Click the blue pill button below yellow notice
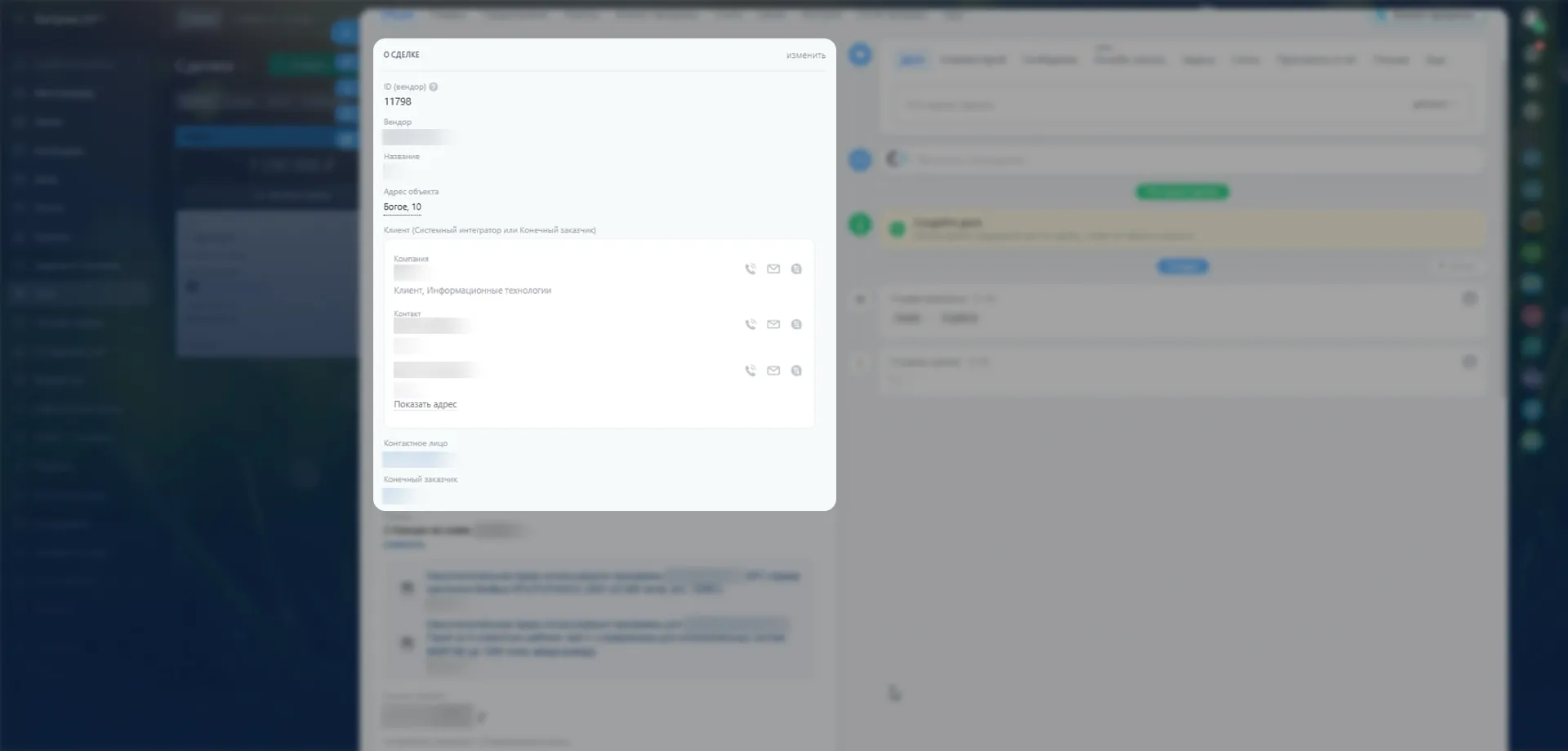1568x751 pixels. pyautogui.click(x=1182, y=267)
